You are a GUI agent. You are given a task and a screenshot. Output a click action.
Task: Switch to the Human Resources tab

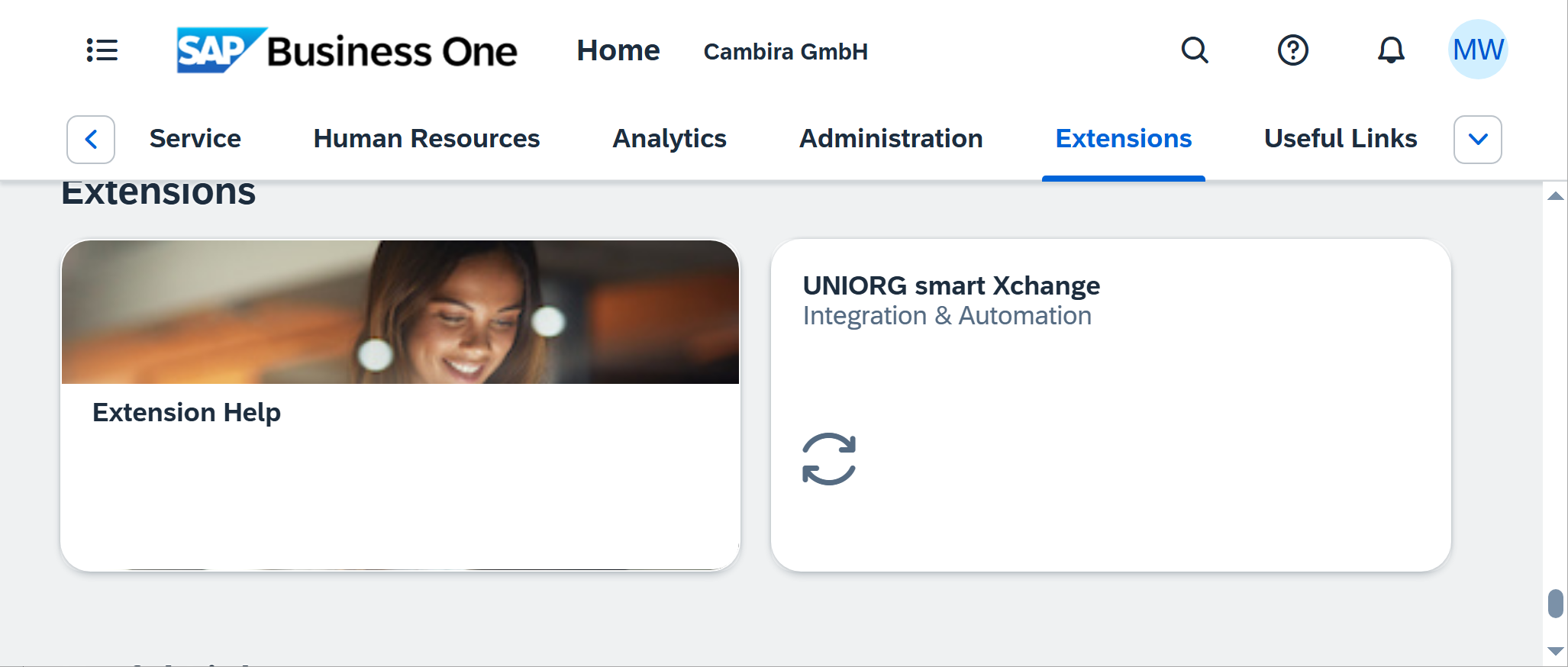click(x=427, y=139)
